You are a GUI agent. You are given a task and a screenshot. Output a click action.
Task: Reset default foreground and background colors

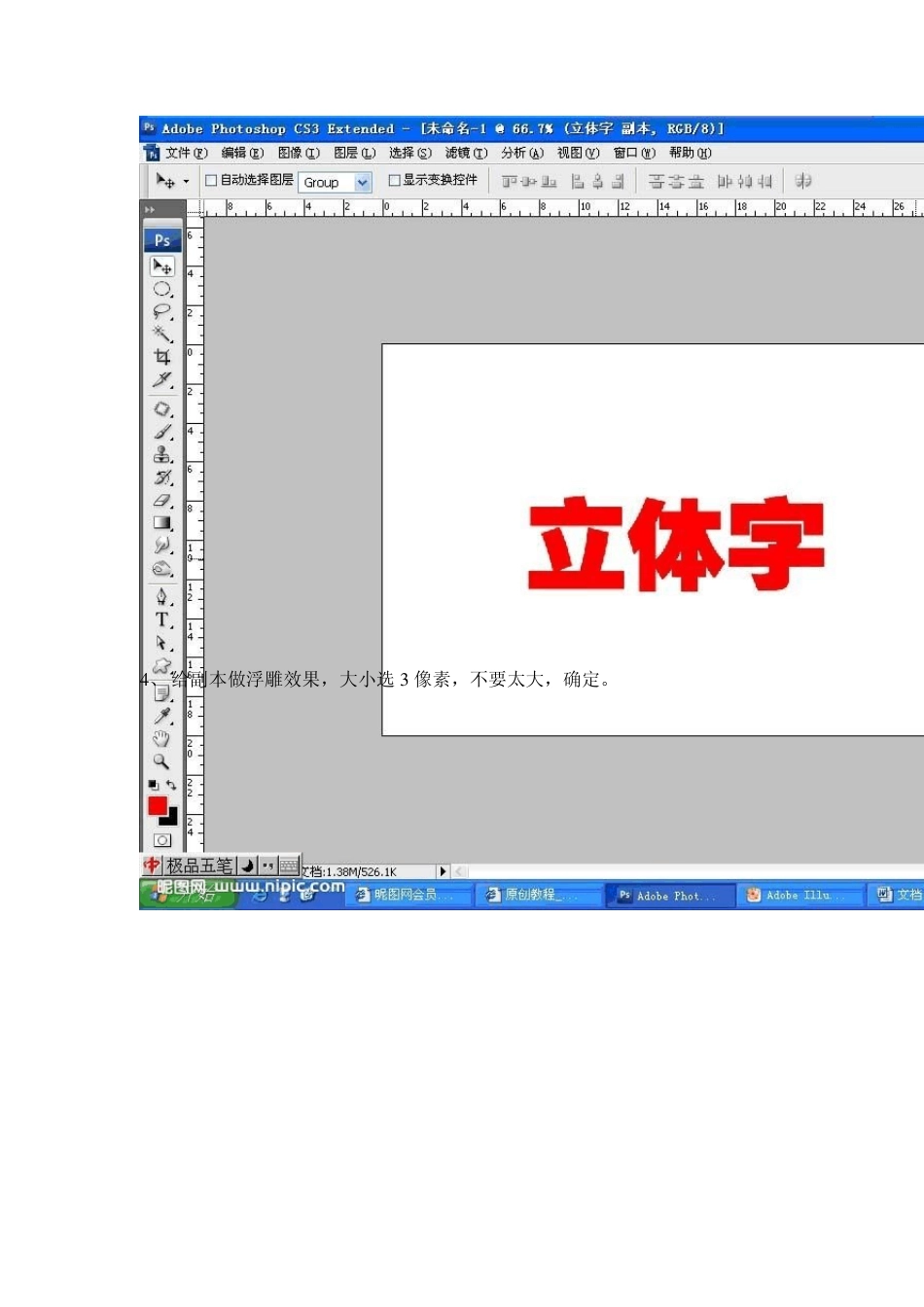[153, 785]
